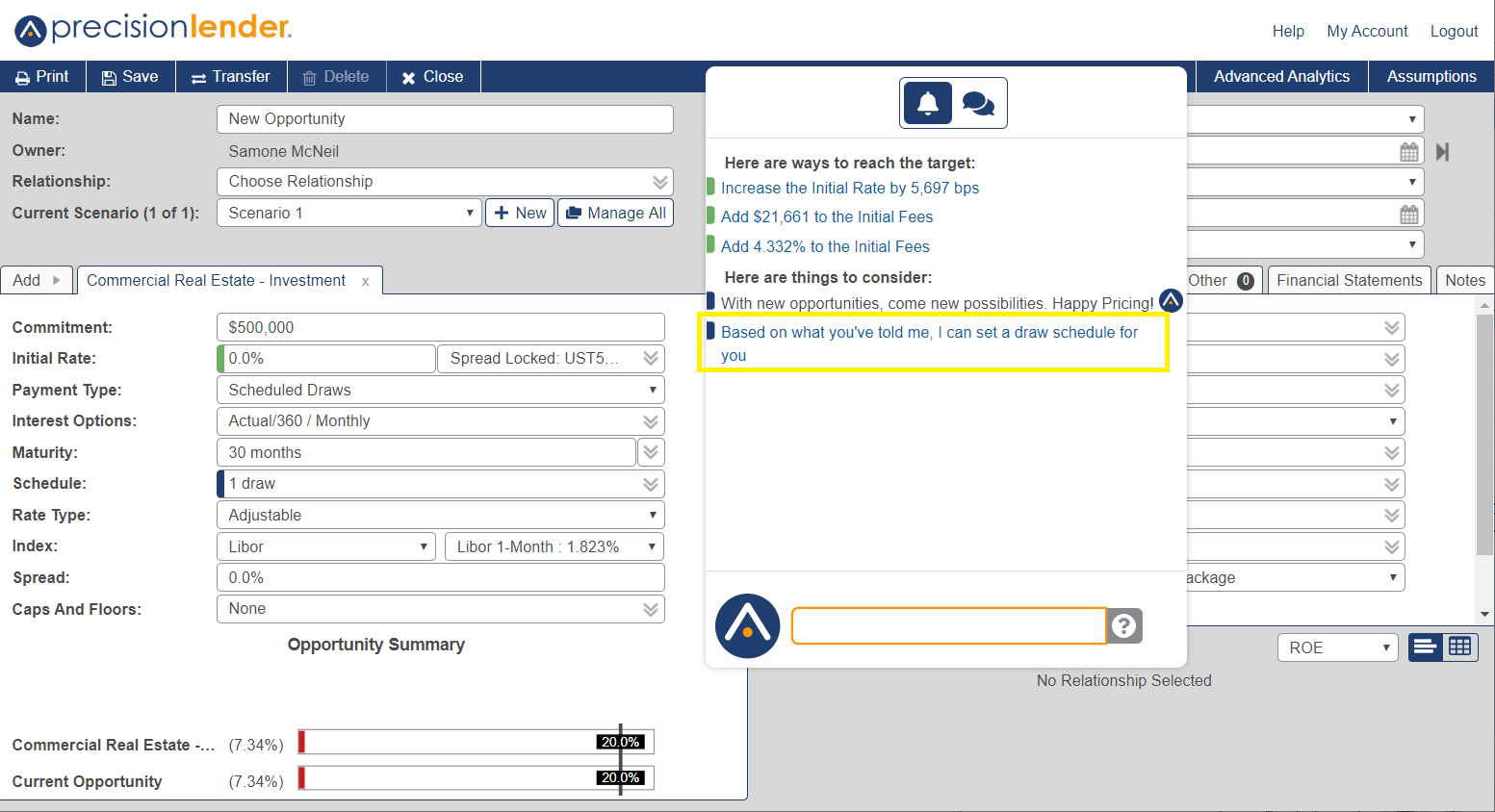Switch to bar list view icon

[x=1426, y=647]
